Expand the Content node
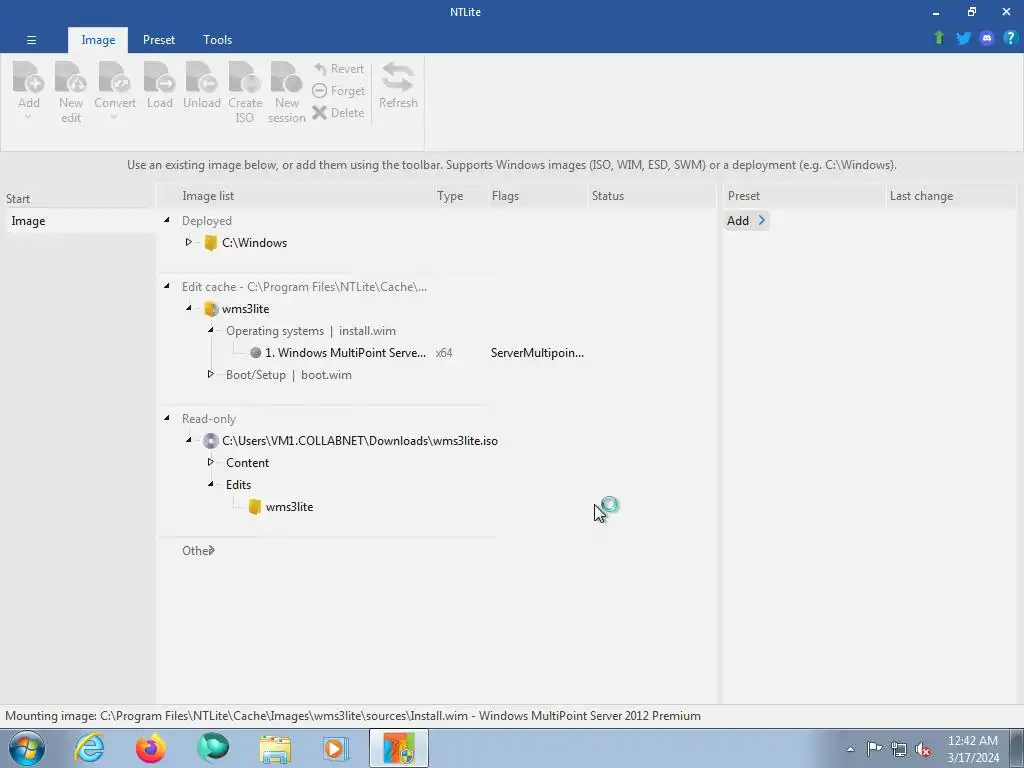The width and height of the screenshot is (1024, 768). (x=211, y=462)
